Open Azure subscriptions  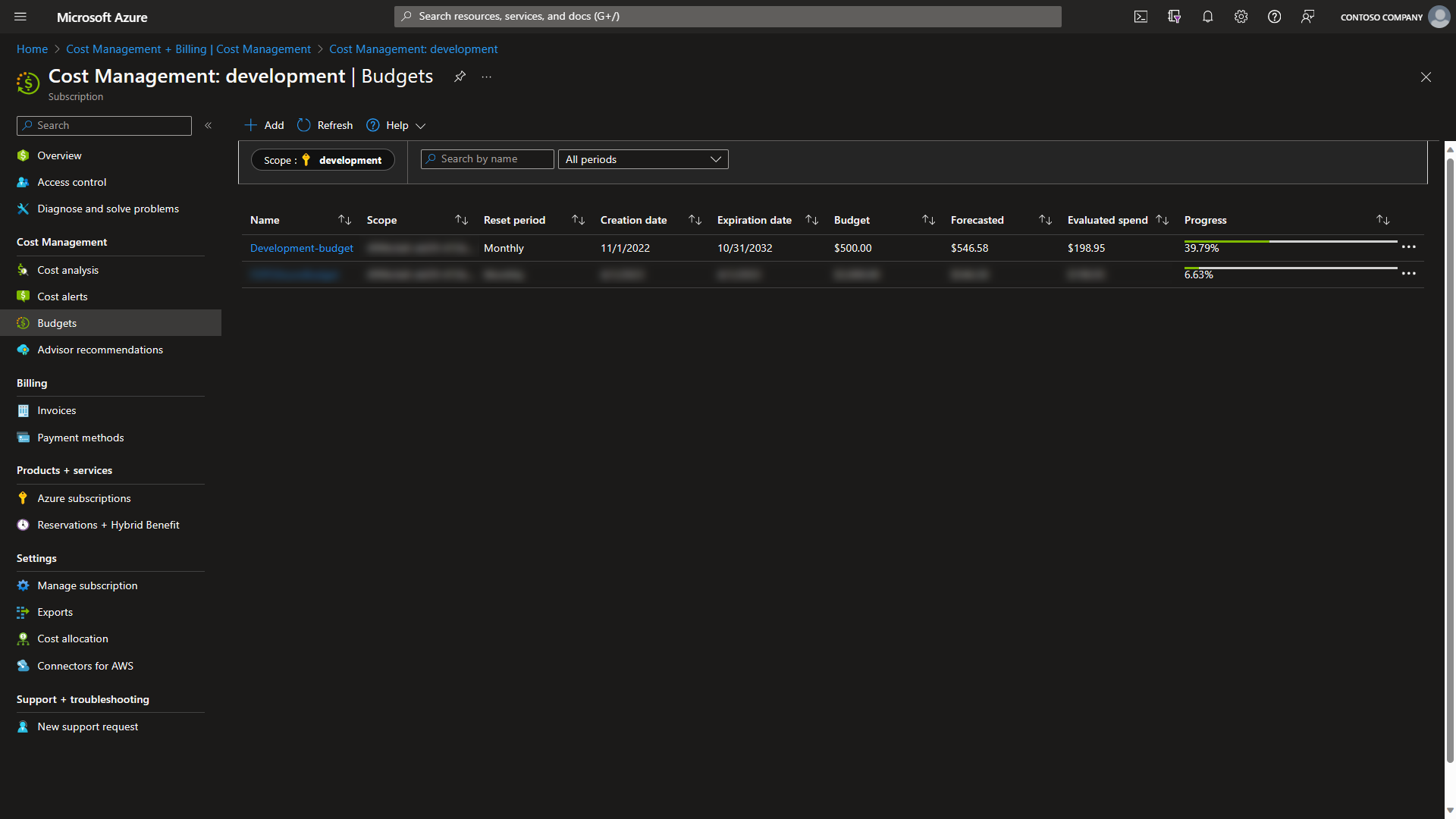point(84,498)
